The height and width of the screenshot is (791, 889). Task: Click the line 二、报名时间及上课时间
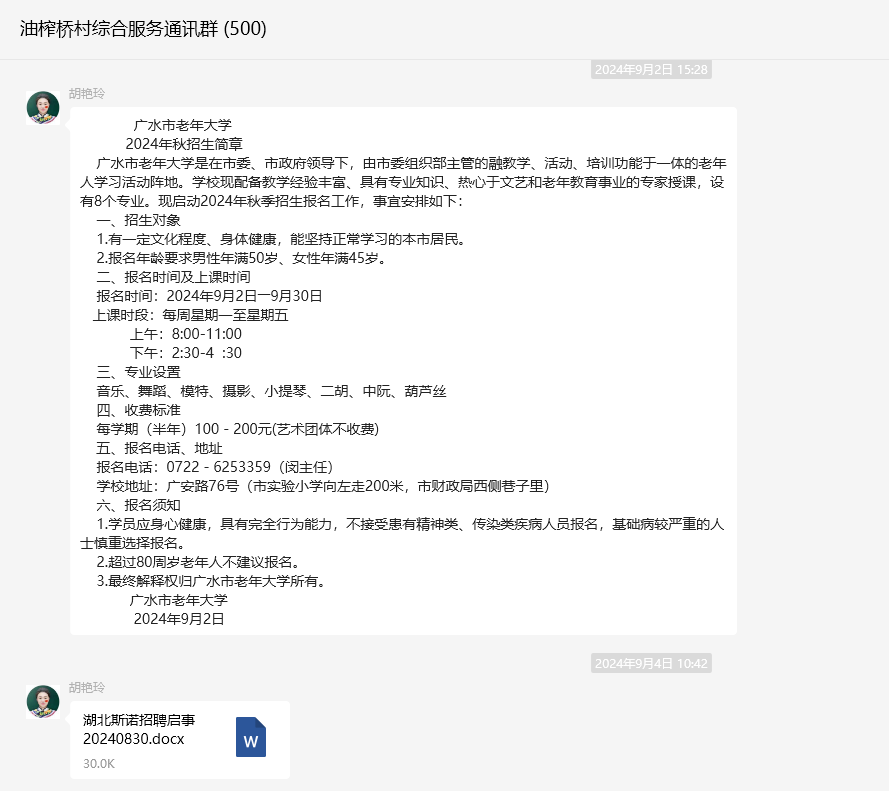click(173, 277)
